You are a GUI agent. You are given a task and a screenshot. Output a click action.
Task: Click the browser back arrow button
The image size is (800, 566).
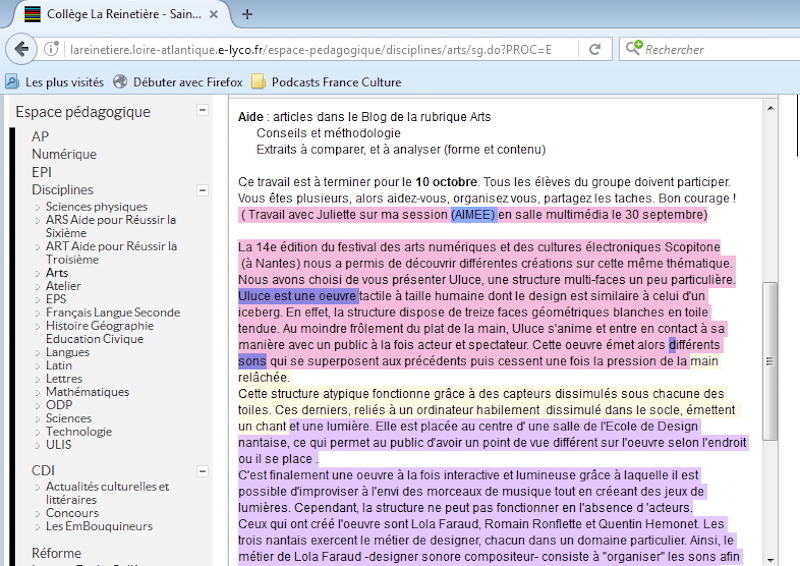(x=23, y=49)
